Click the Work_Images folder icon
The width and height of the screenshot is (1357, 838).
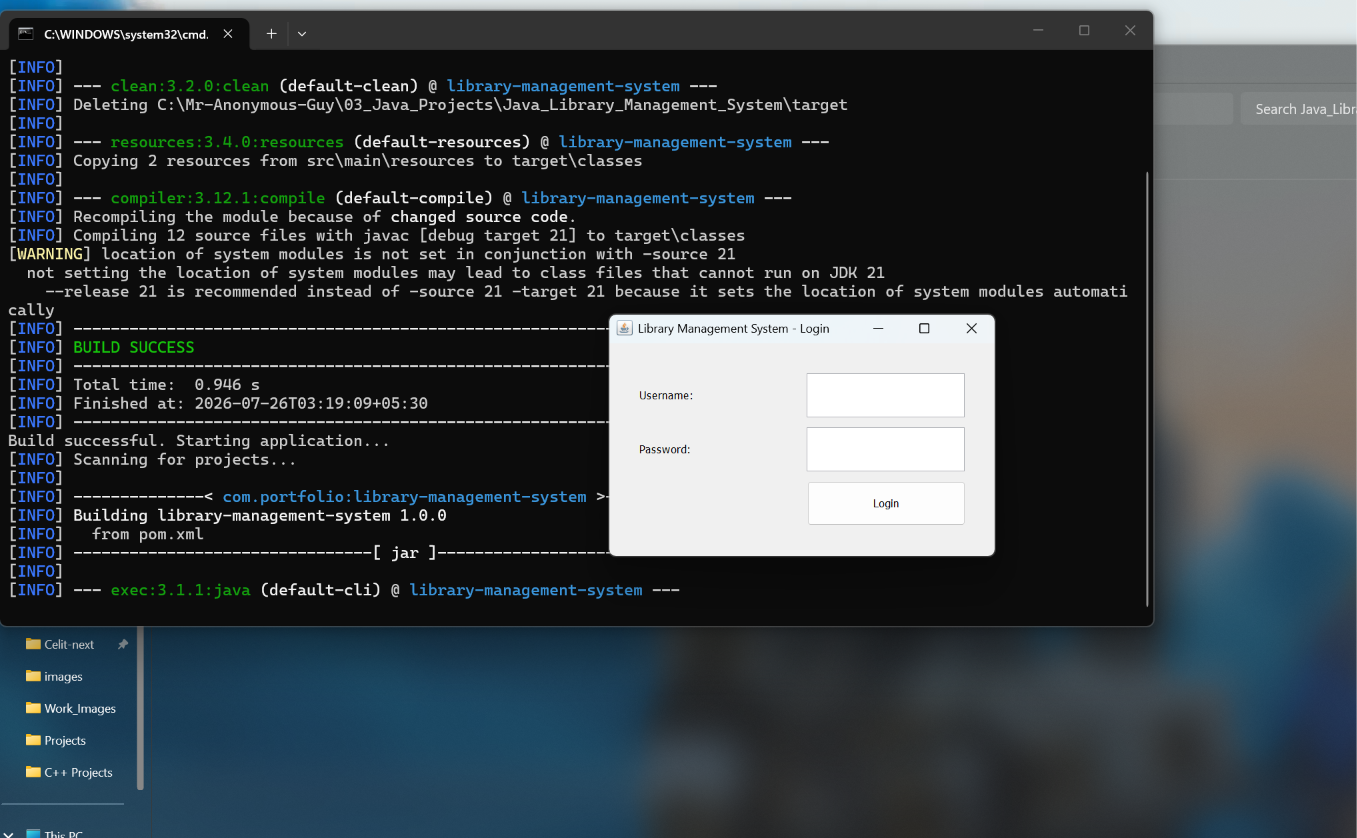(33, 708)
